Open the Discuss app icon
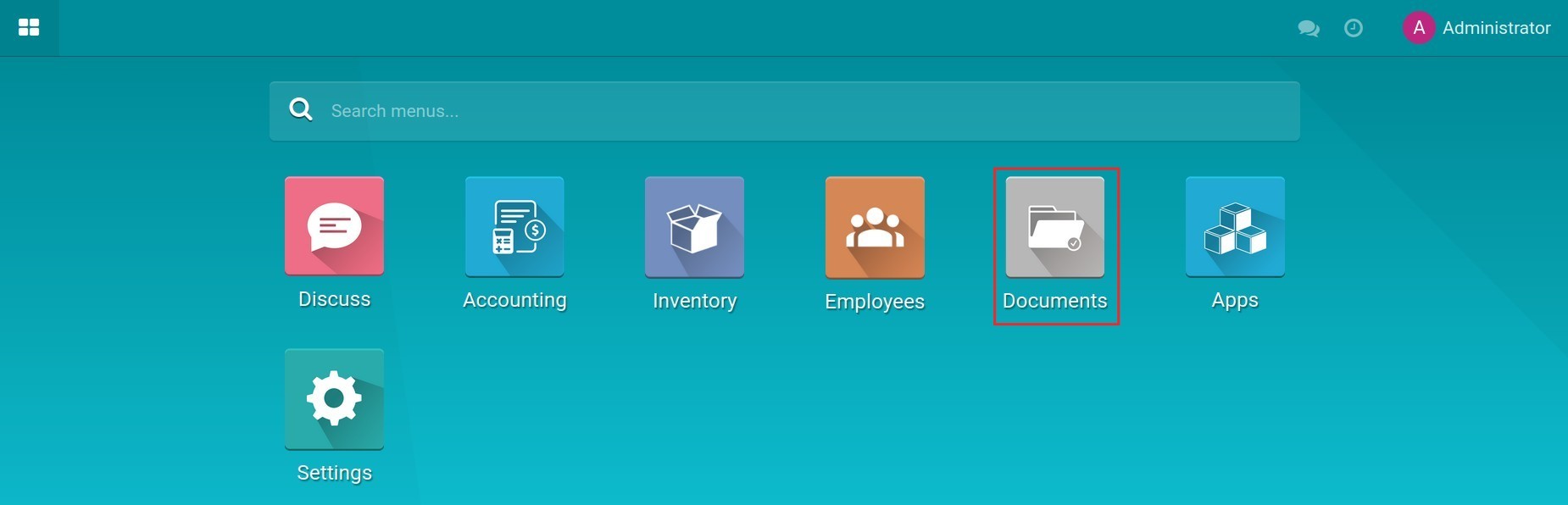 pos(334,226)
